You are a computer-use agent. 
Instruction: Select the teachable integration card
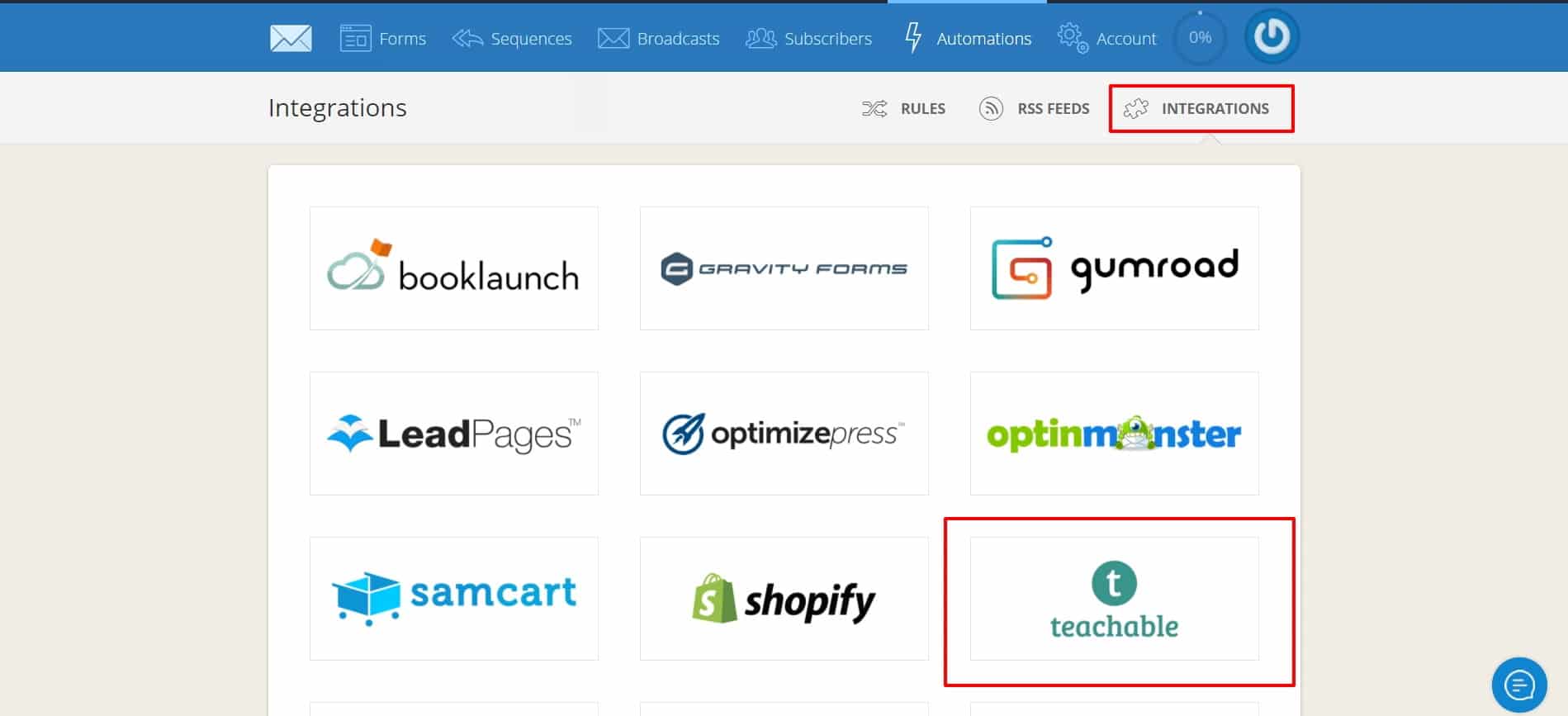click(x=1115, y=599)
